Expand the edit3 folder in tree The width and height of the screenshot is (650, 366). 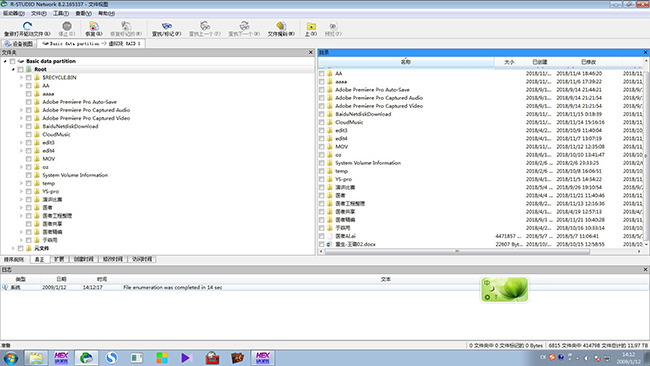[x=21, y=143]
